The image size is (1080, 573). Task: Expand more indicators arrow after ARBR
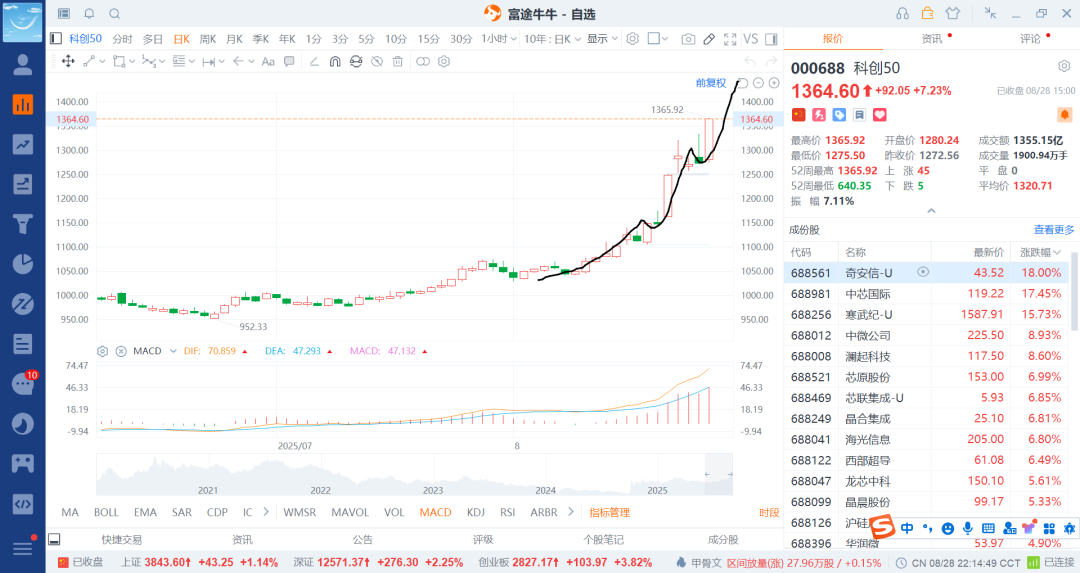tap(571, 512)
